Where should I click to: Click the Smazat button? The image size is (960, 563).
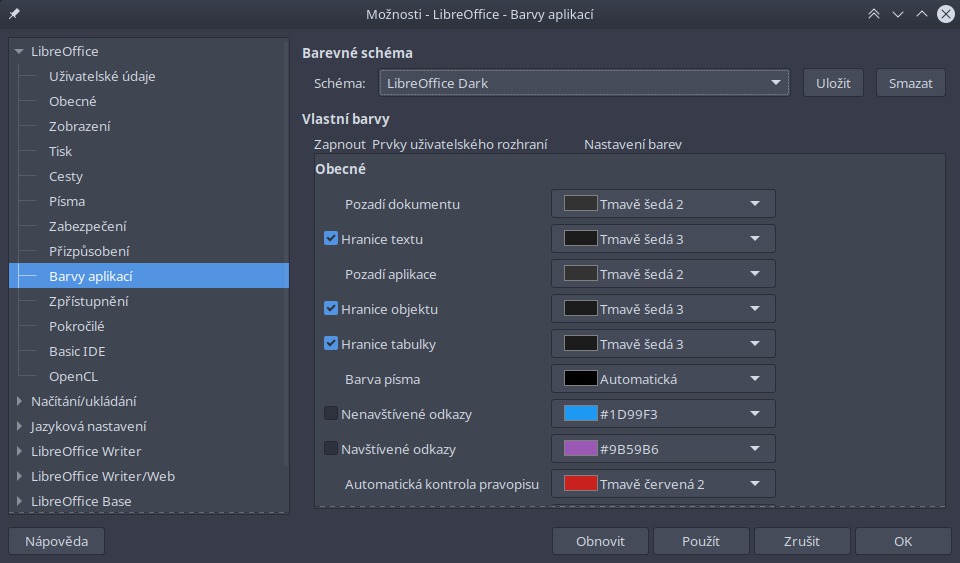coord(910,83)
